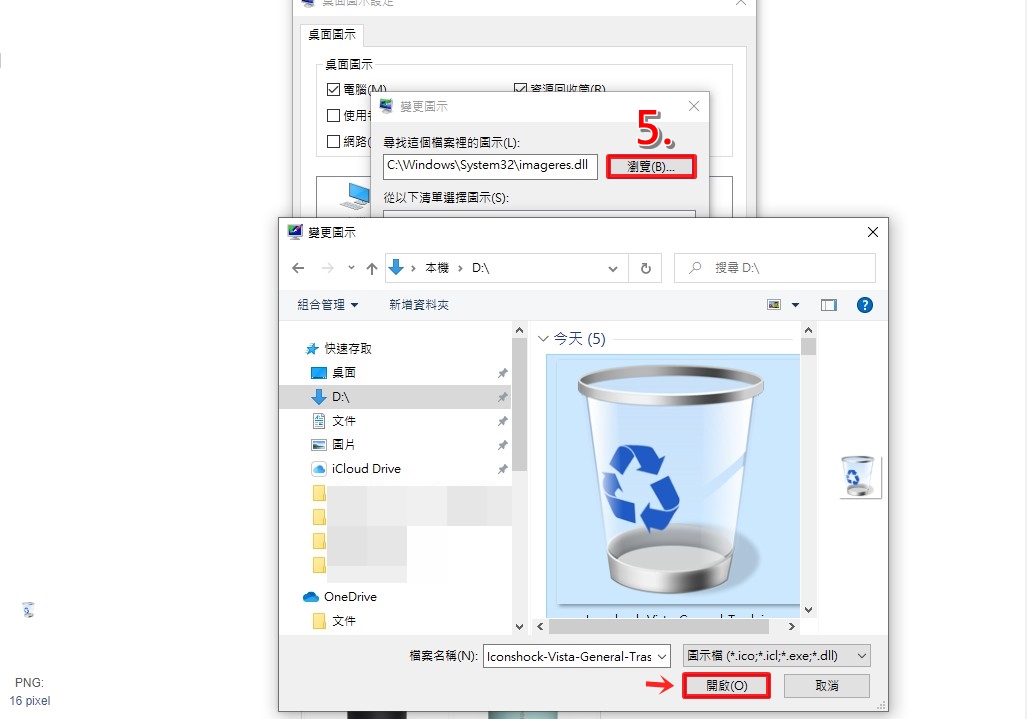
Task: Click 取消 in the file dialog
Action: pos(827,686)
